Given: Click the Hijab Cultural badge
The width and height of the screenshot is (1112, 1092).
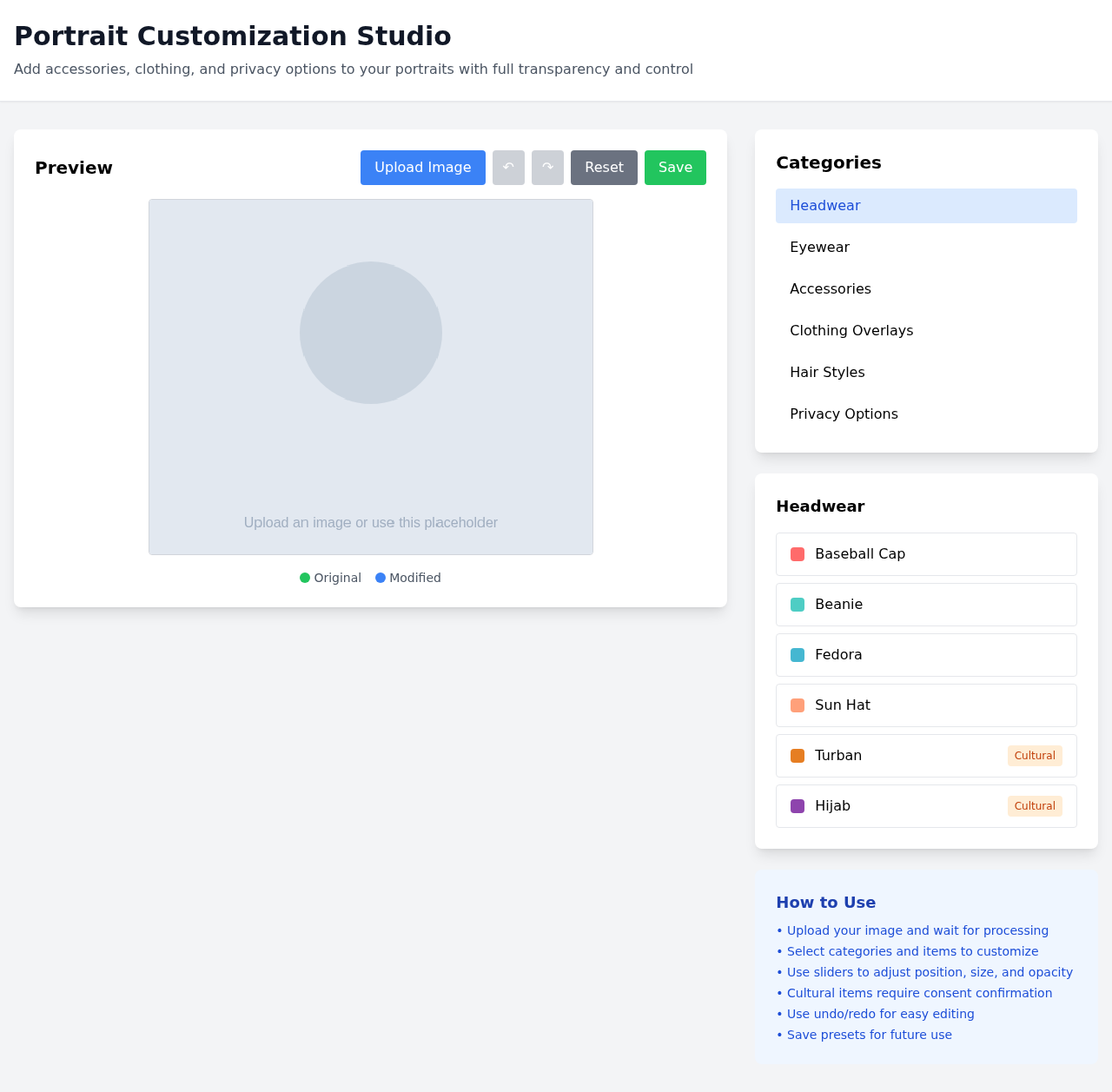Looking at the screenshot, I should (x=1034, y=805).
